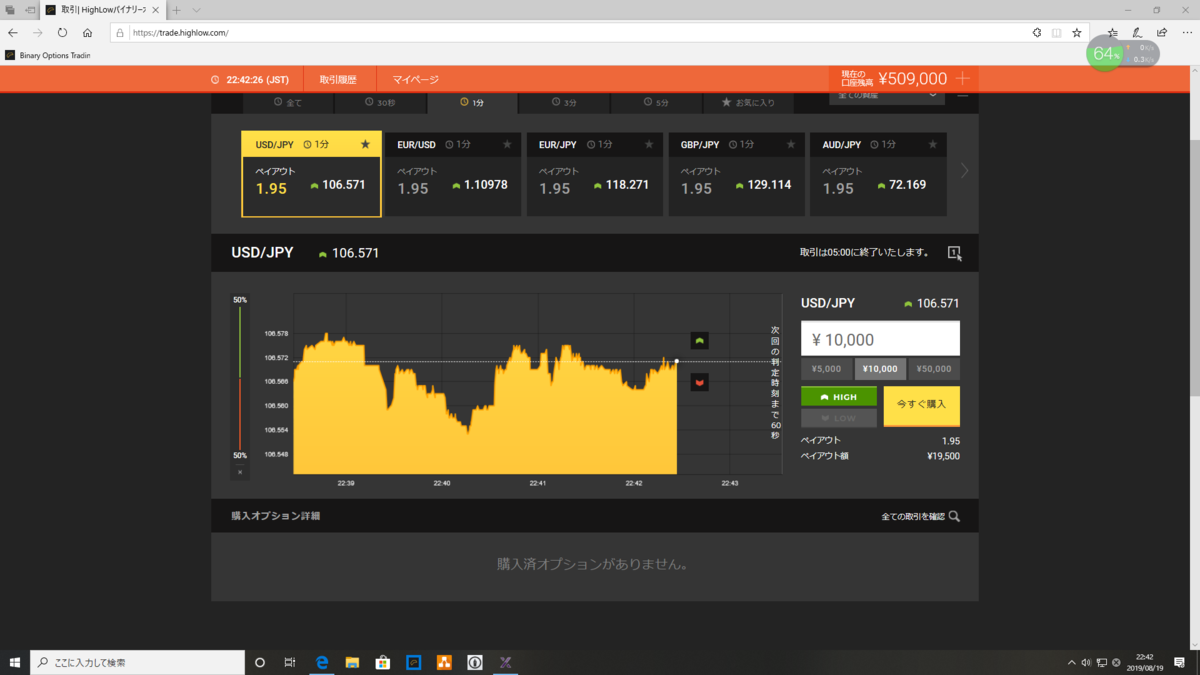
Task: Select the EUR/USD 1分 asset card
Action: coord(454,174)
